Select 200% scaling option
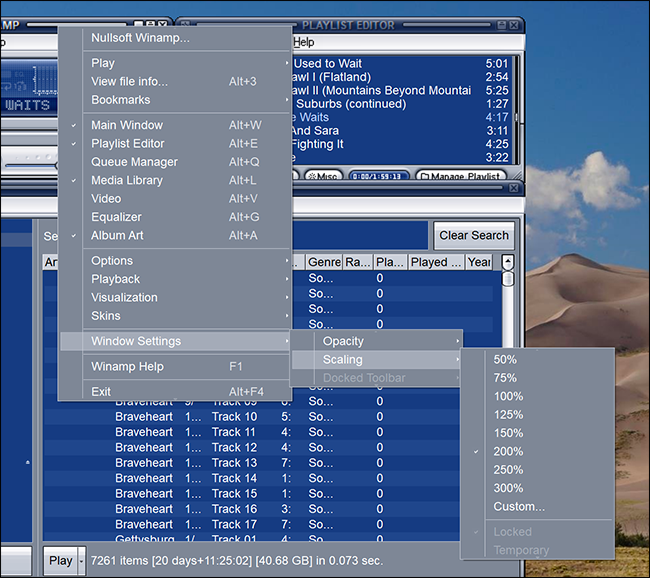Viewport: 650px width, 578px height. click(508, 451)
